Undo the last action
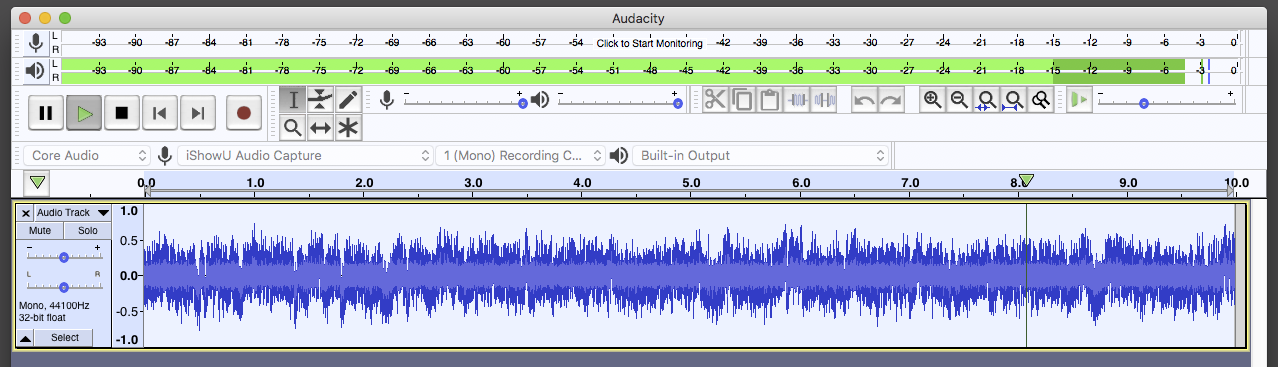The image size is (1278, 367). click(864, 99)
